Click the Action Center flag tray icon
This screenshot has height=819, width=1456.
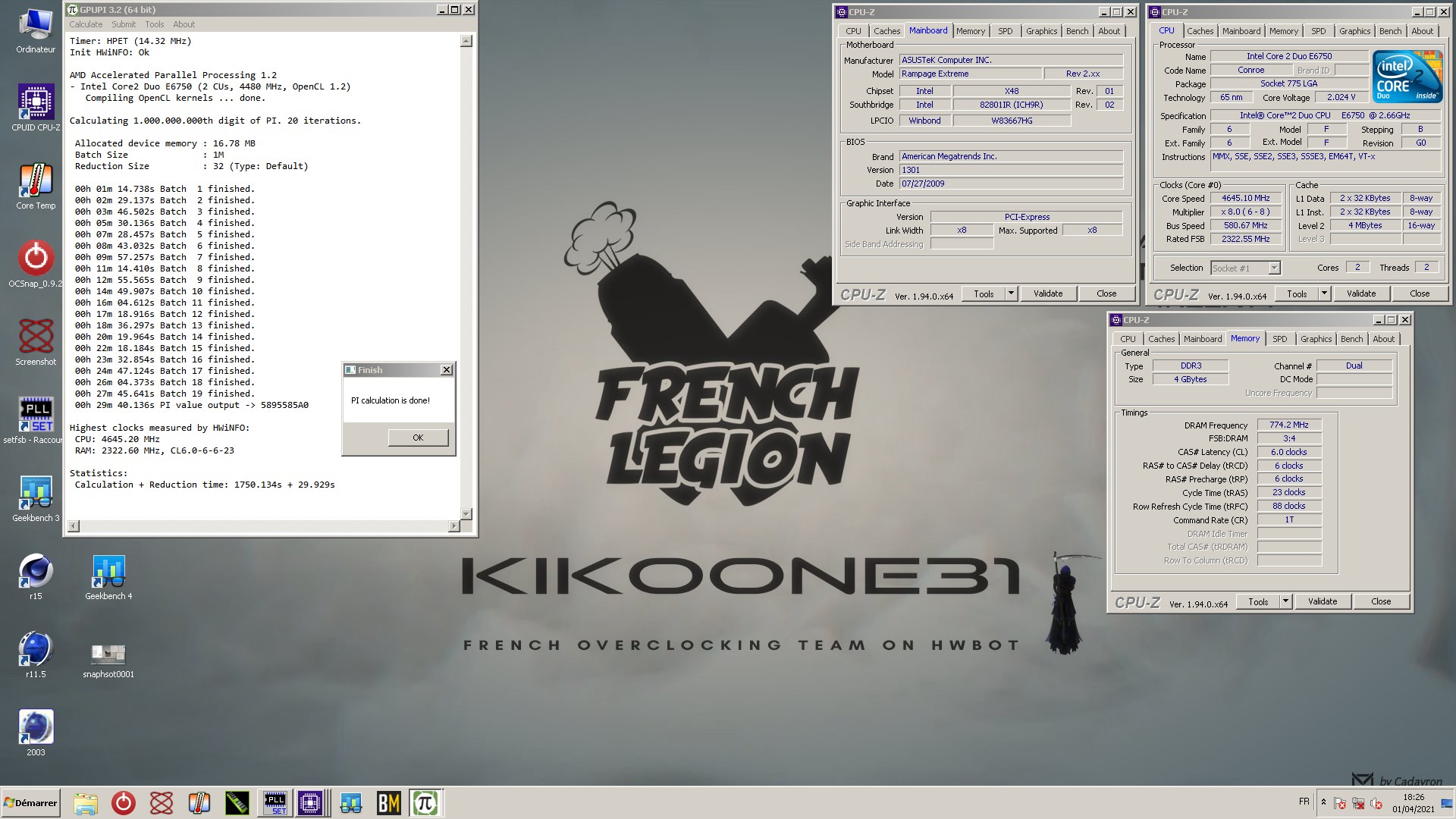point(1340,803)
